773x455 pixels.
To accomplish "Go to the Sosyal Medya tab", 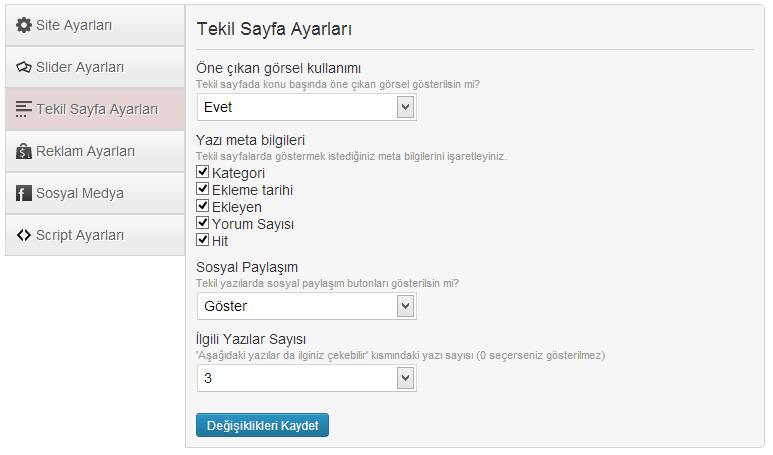I will [95, 193].
